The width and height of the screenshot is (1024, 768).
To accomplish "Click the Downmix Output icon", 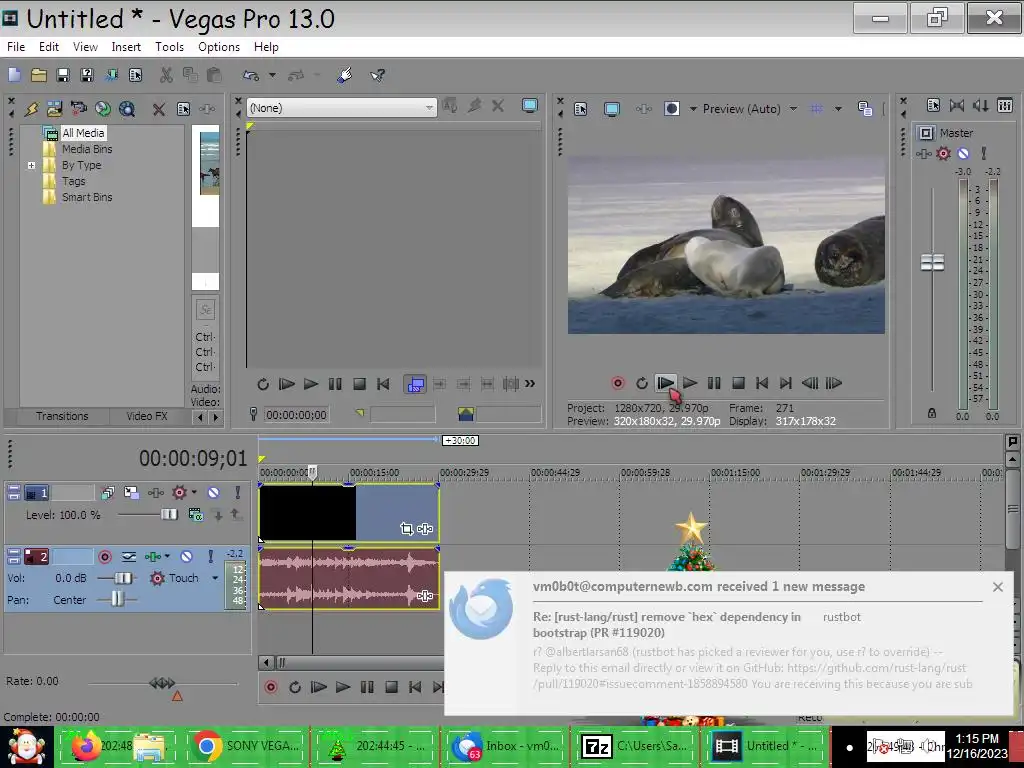I will [957, 105].
